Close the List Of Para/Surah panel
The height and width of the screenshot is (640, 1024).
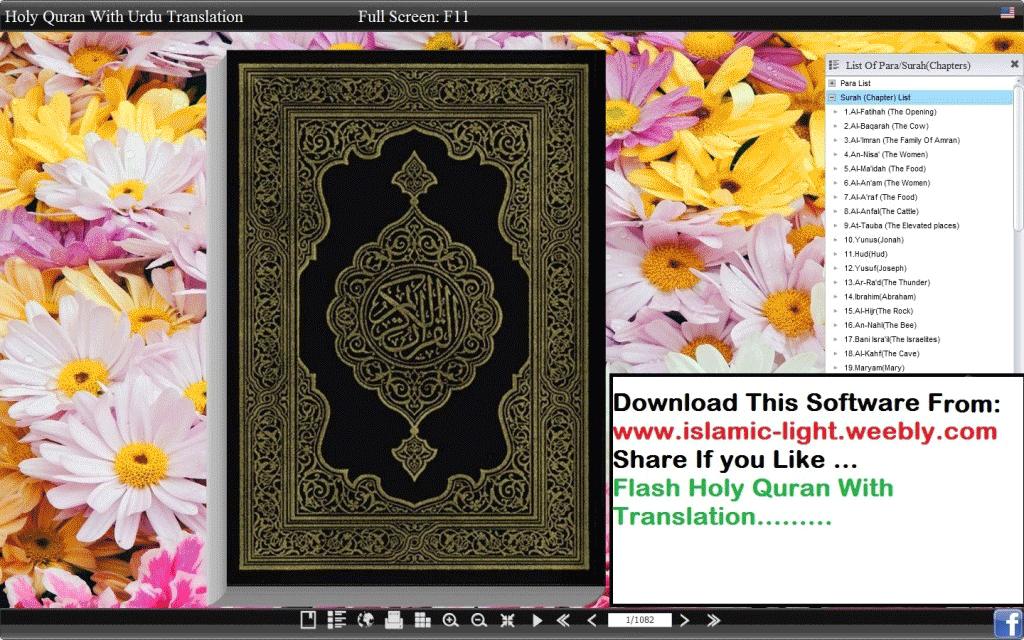point(1014,64)
